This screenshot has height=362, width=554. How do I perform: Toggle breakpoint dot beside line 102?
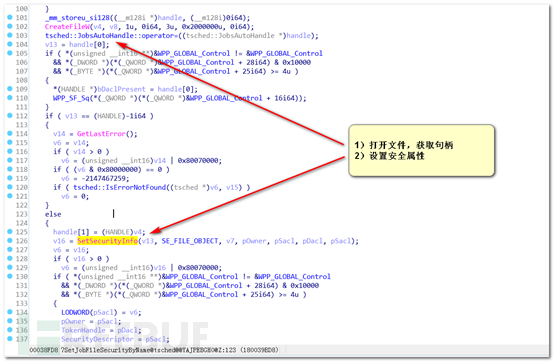click(x=10, y=26)
